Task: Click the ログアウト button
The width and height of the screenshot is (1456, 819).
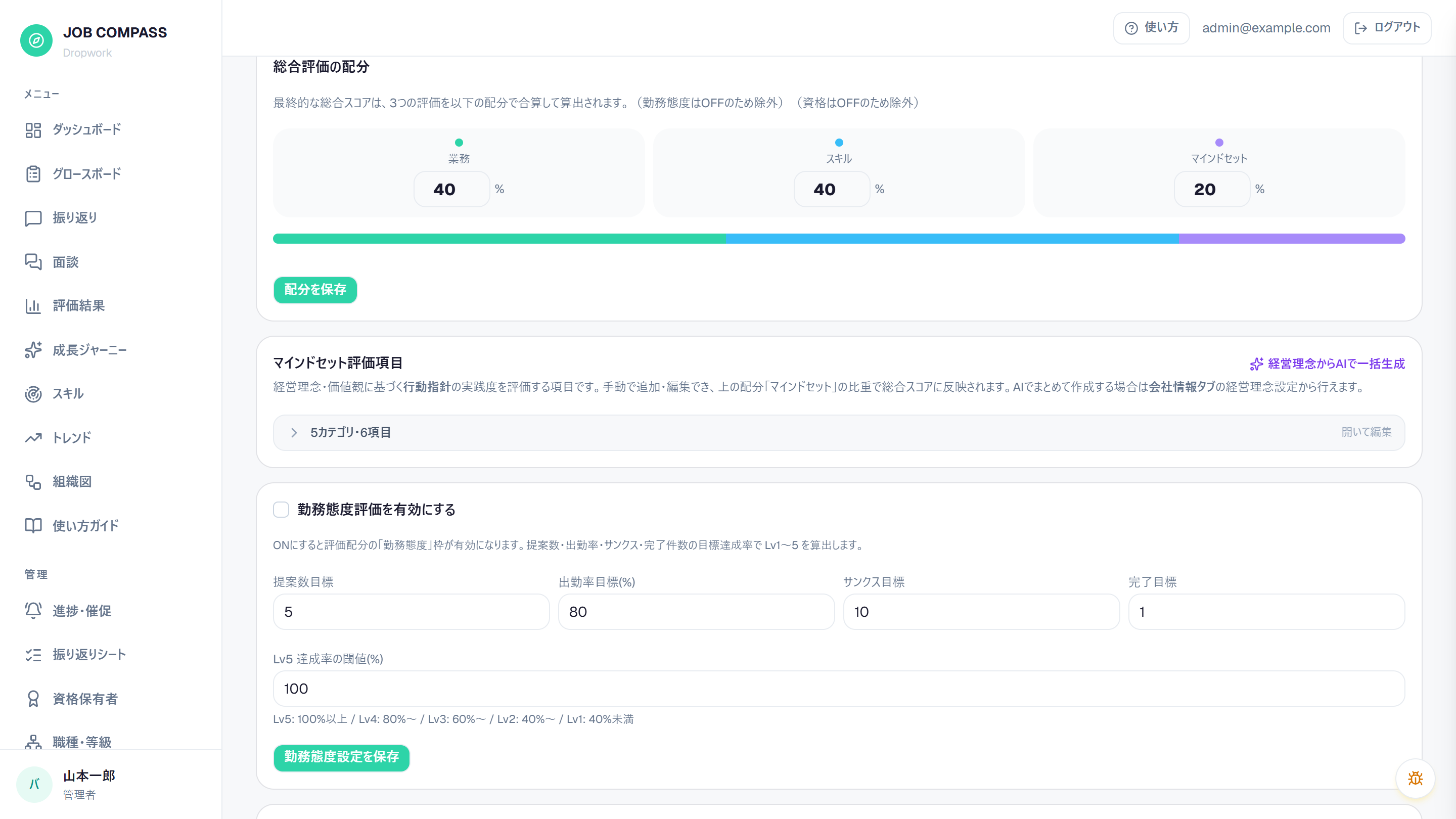Action: pos(1386,28)
